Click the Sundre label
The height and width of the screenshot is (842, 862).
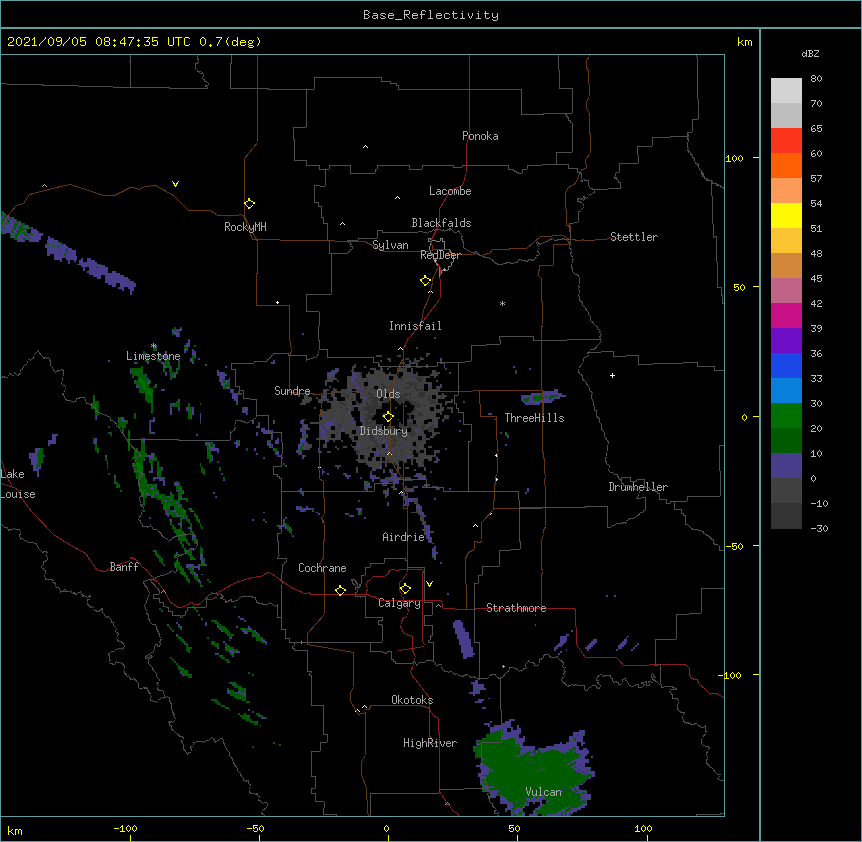[x=292, y=391]
